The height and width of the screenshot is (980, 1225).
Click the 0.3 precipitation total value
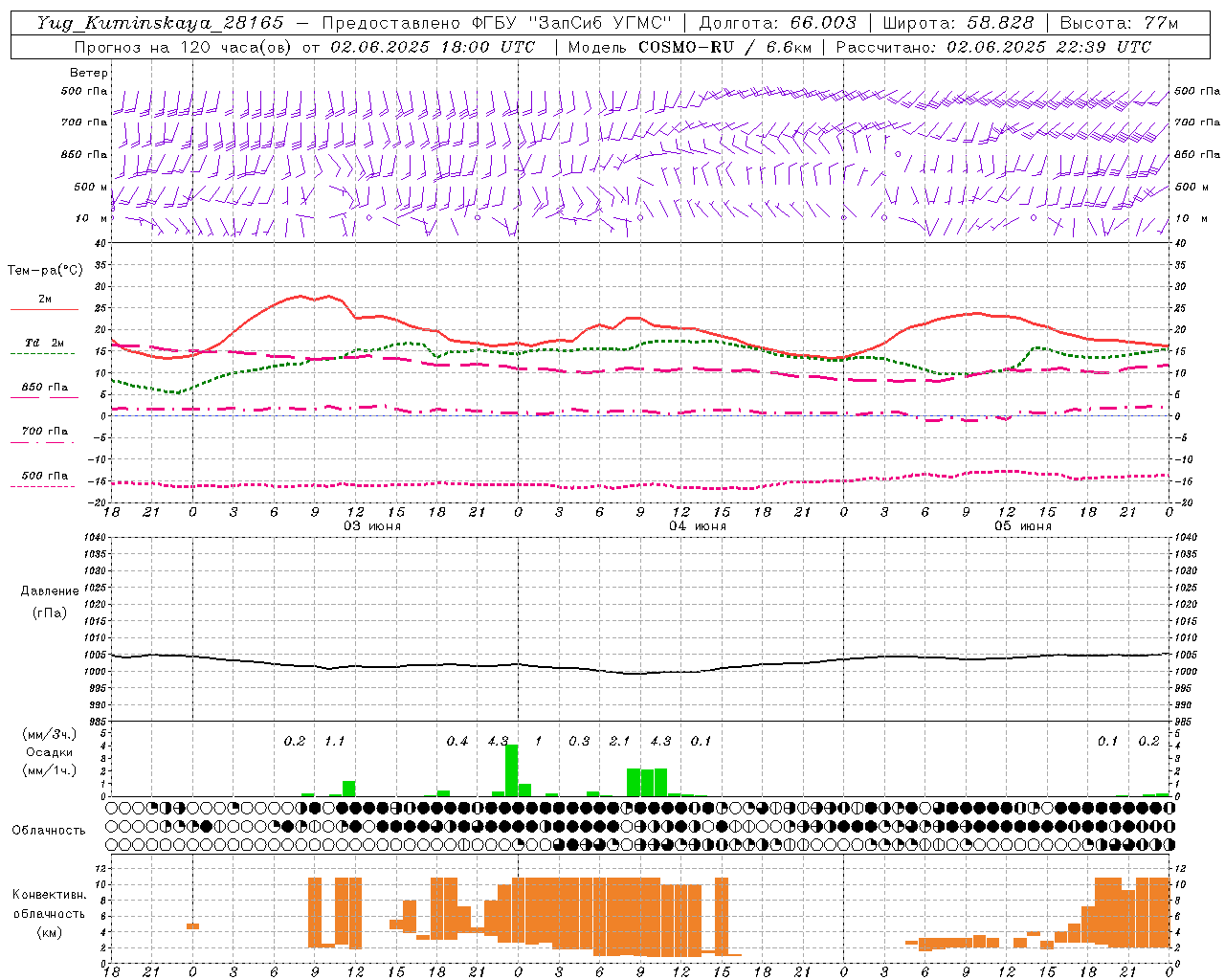[579, 741]
